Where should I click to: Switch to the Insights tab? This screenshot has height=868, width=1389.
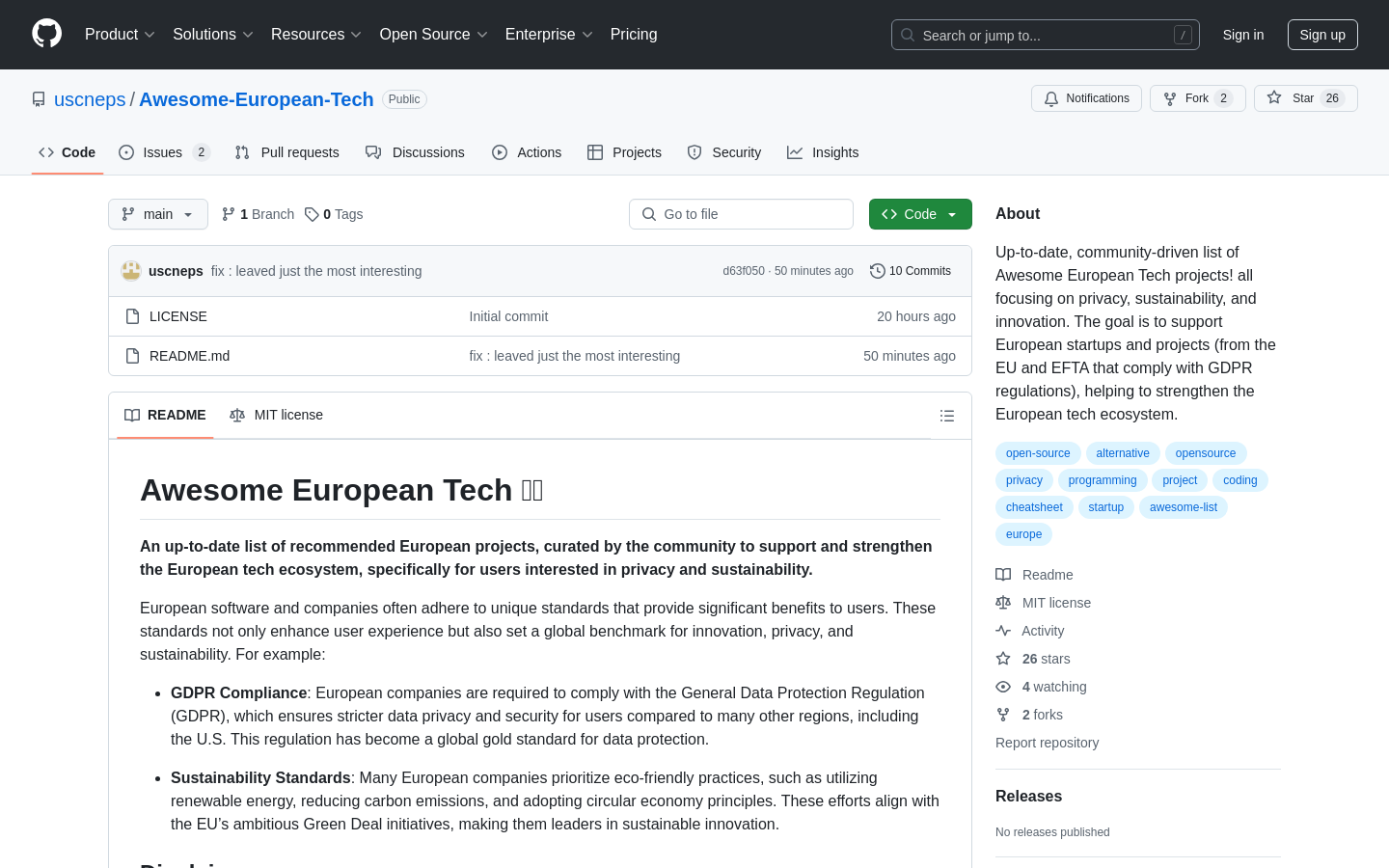[823, 152]
